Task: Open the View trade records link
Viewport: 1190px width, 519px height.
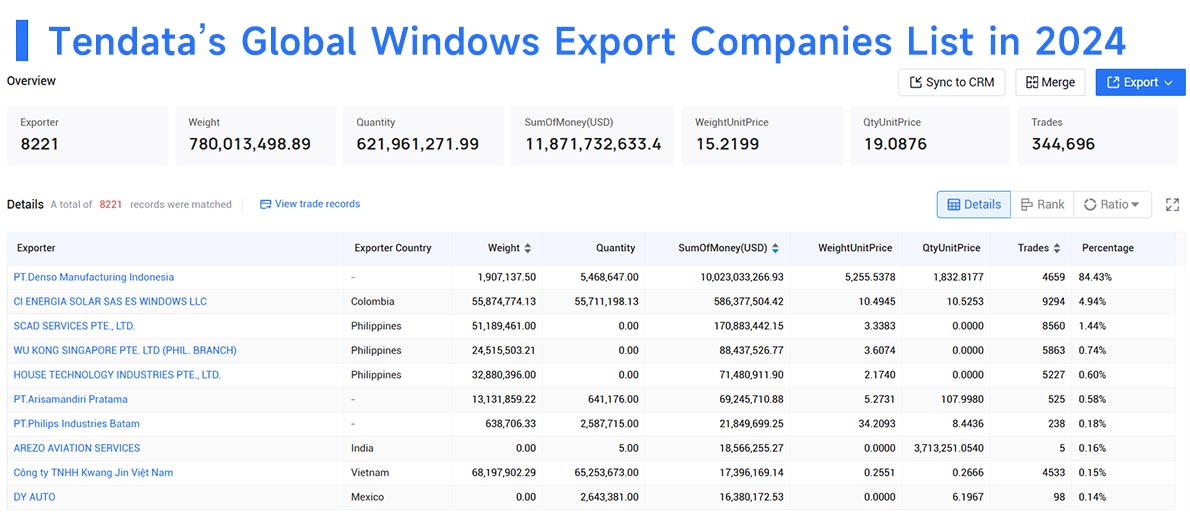Action: [317, 204]
